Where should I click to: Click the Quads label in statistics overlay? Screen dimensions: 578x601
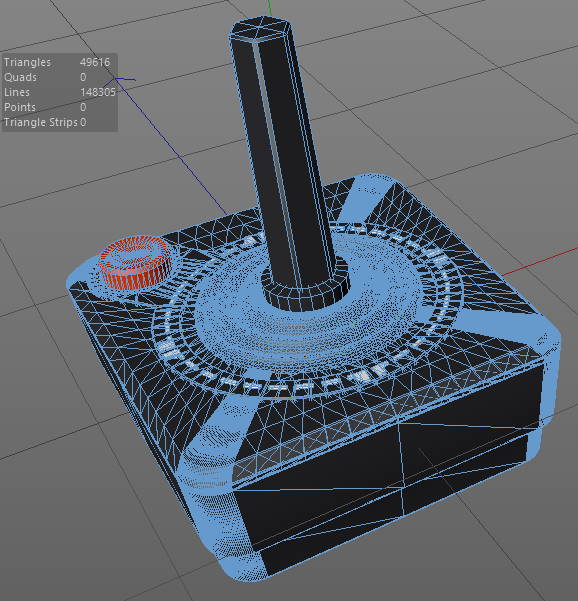20,77
